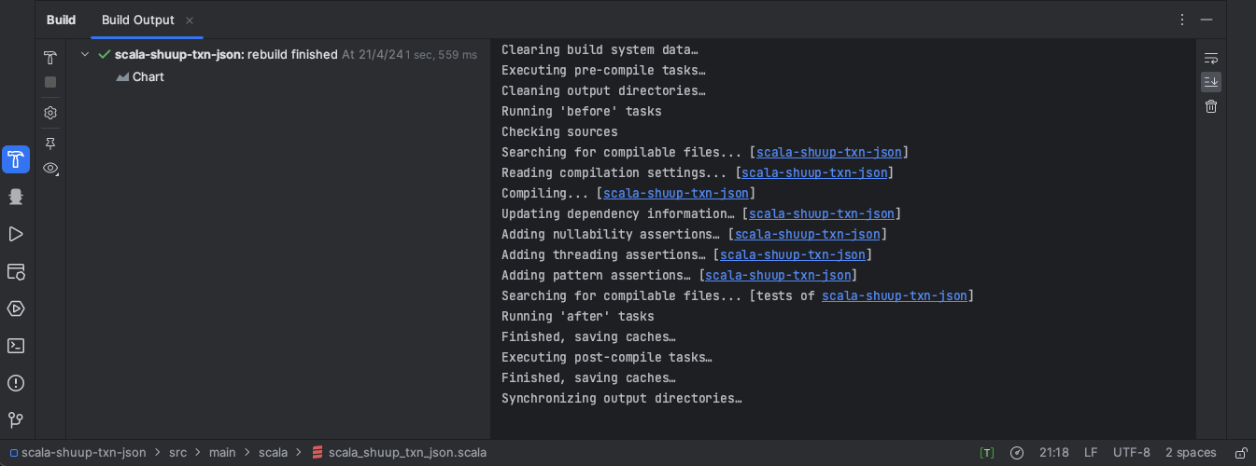The height and width of the screenshot is (466, 1256).
Task: Open the build settings gear icon
Action: point(50,113)
